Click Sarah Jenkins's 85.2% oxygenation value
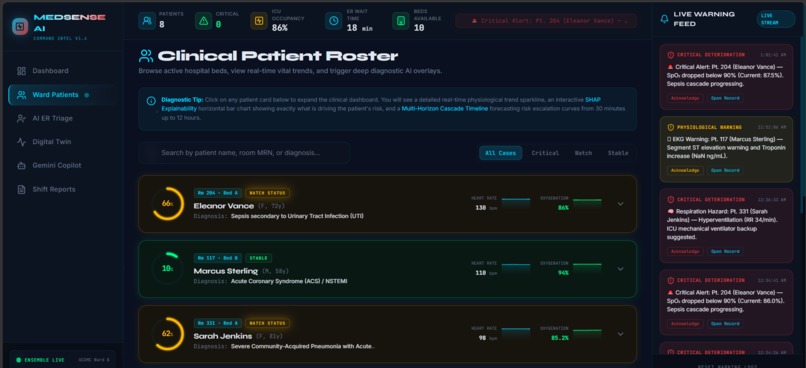This screenshot has width=806, height=368. point(560,338)
